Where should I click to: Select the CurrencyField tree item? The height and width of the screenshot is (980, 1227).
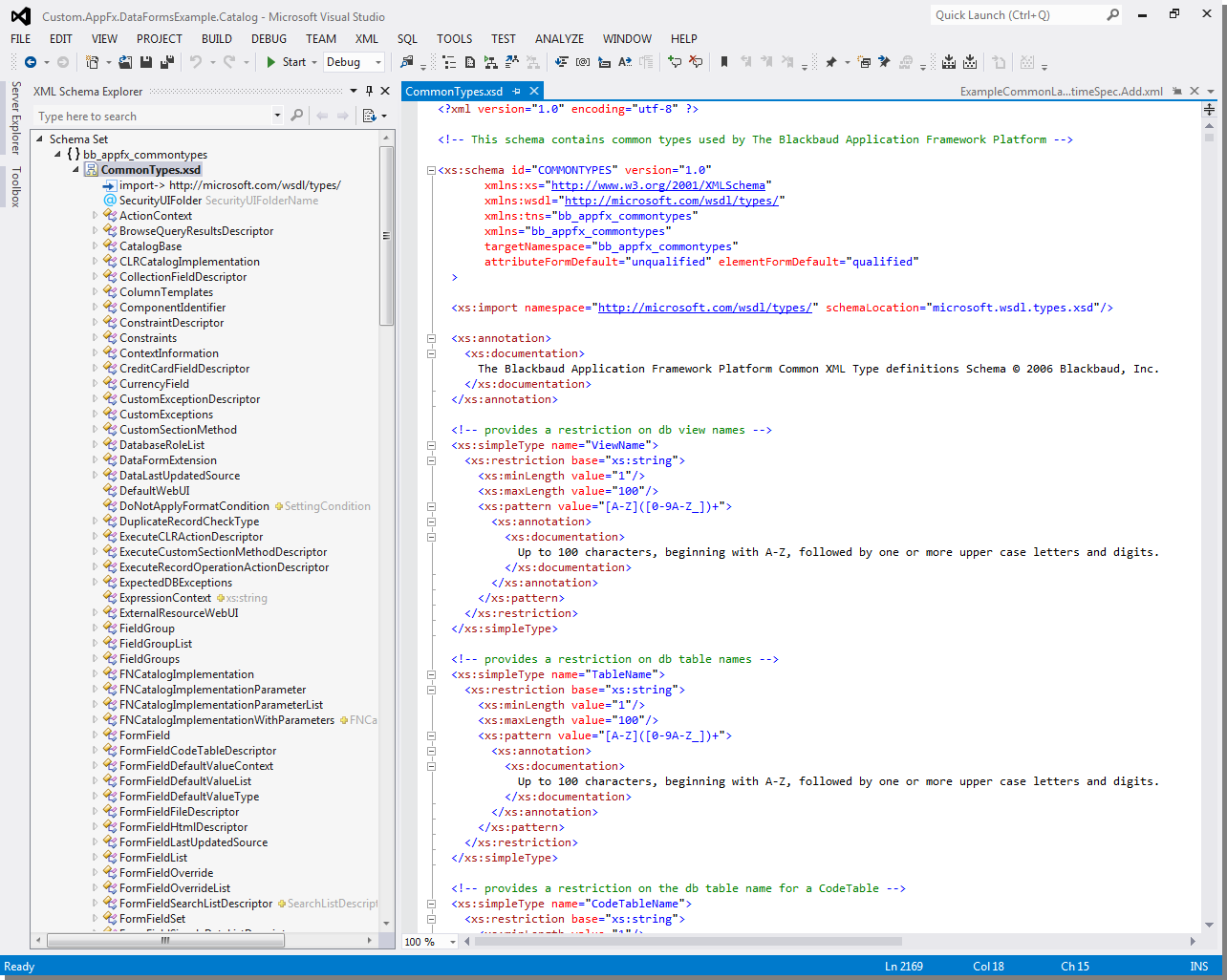click(154, 384)
